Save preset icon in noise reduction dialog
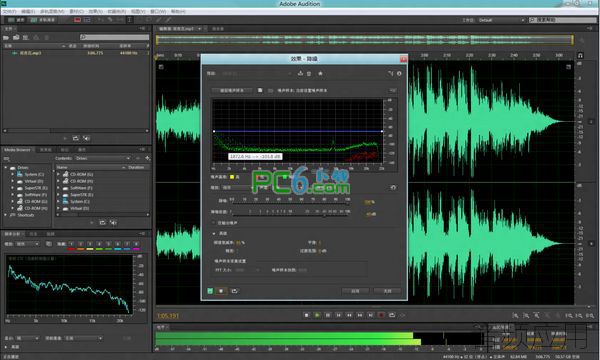This screenshot has width=600, height=360. point(300,73)
